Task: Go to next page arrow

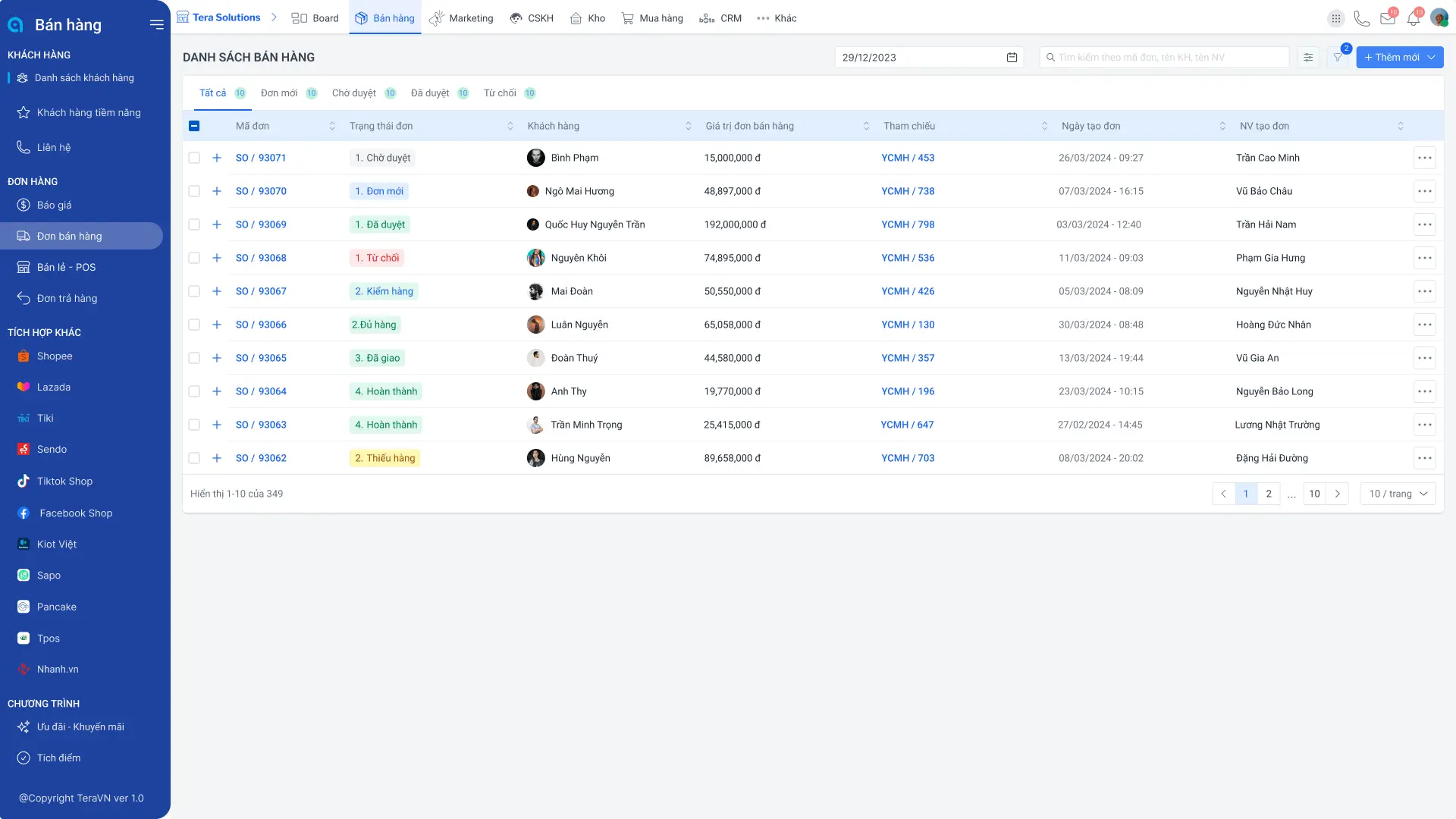Action: (x=1337, y=494)
